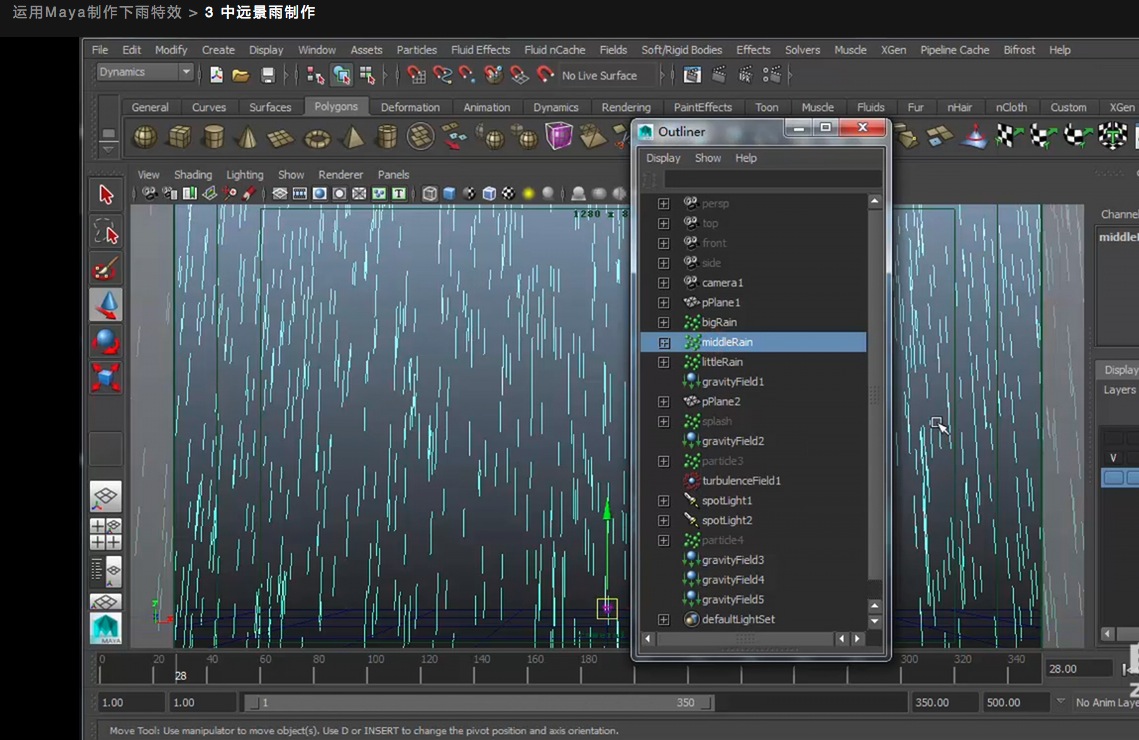Switch to the Rendering shelf tab
The width and height of the screenshot is (1139, 740).
625,107
